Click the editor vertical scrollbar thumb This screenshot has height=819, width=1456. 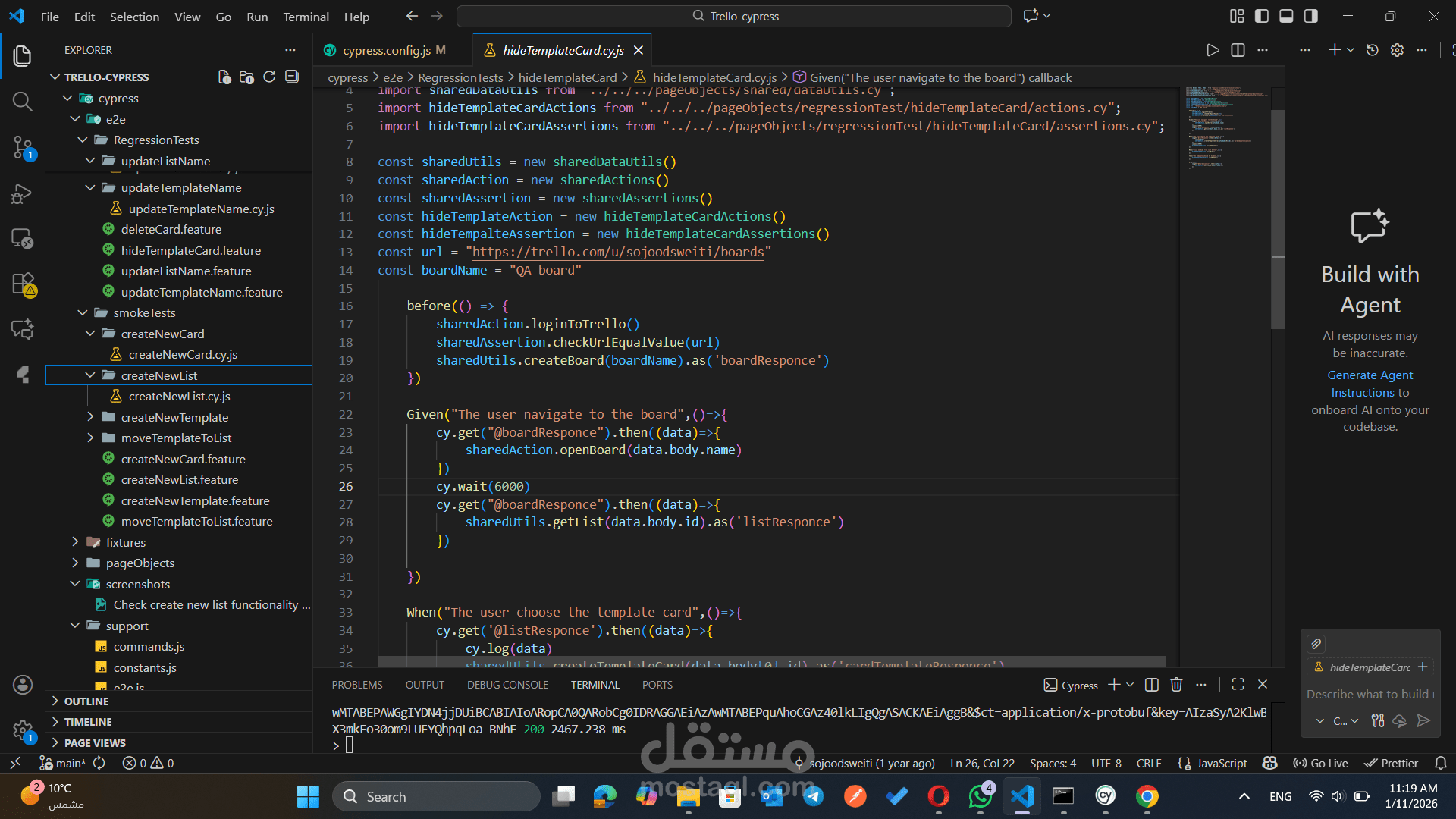[x=1278, y=220]
